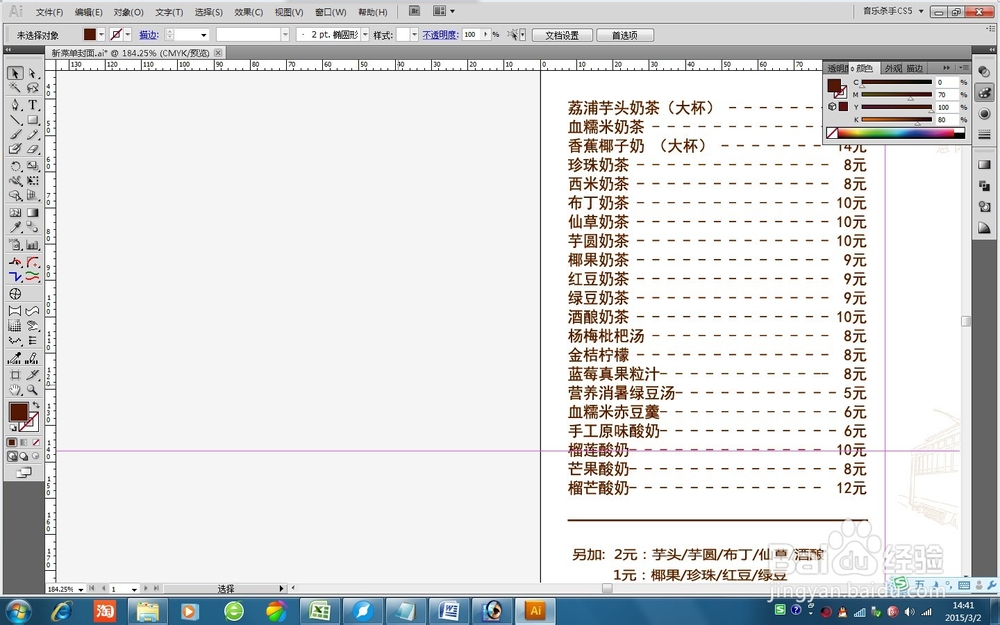1000x625 pixels.
Task: Open the Windows Start button
Action: coord(17,612)
